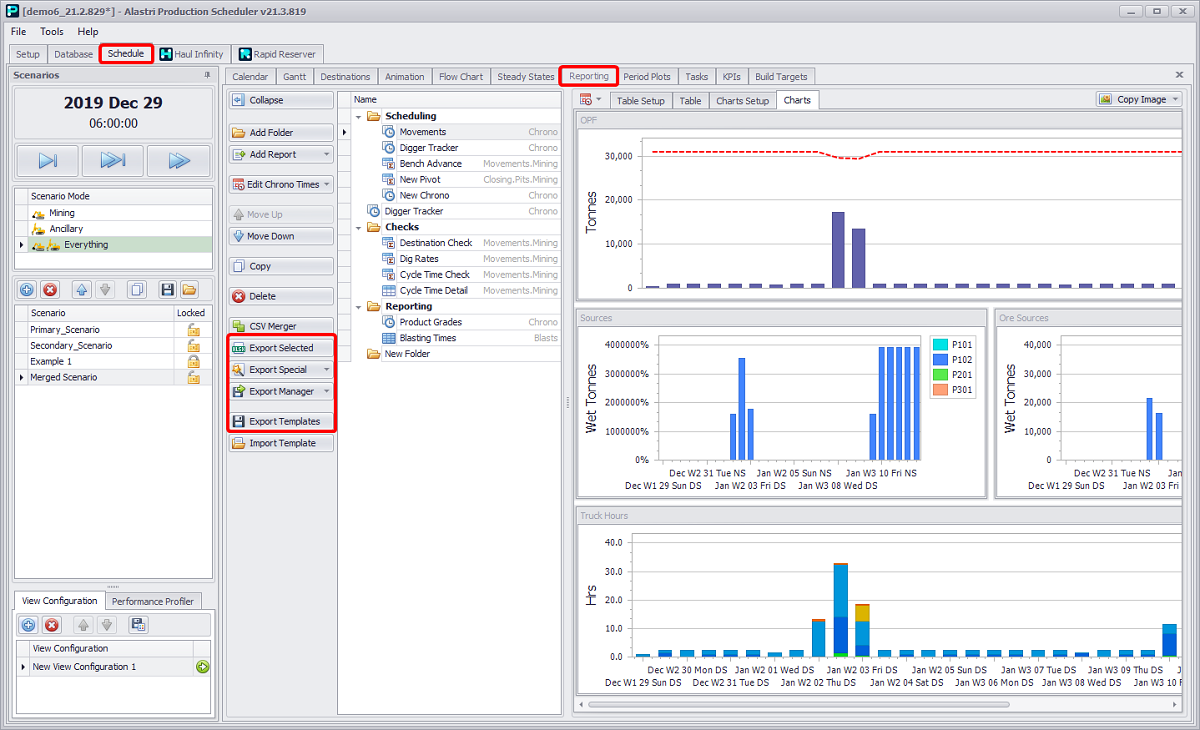The image size is (1200, 730).
Task: Click the step-forward playback button
Action: pos(48,160)
